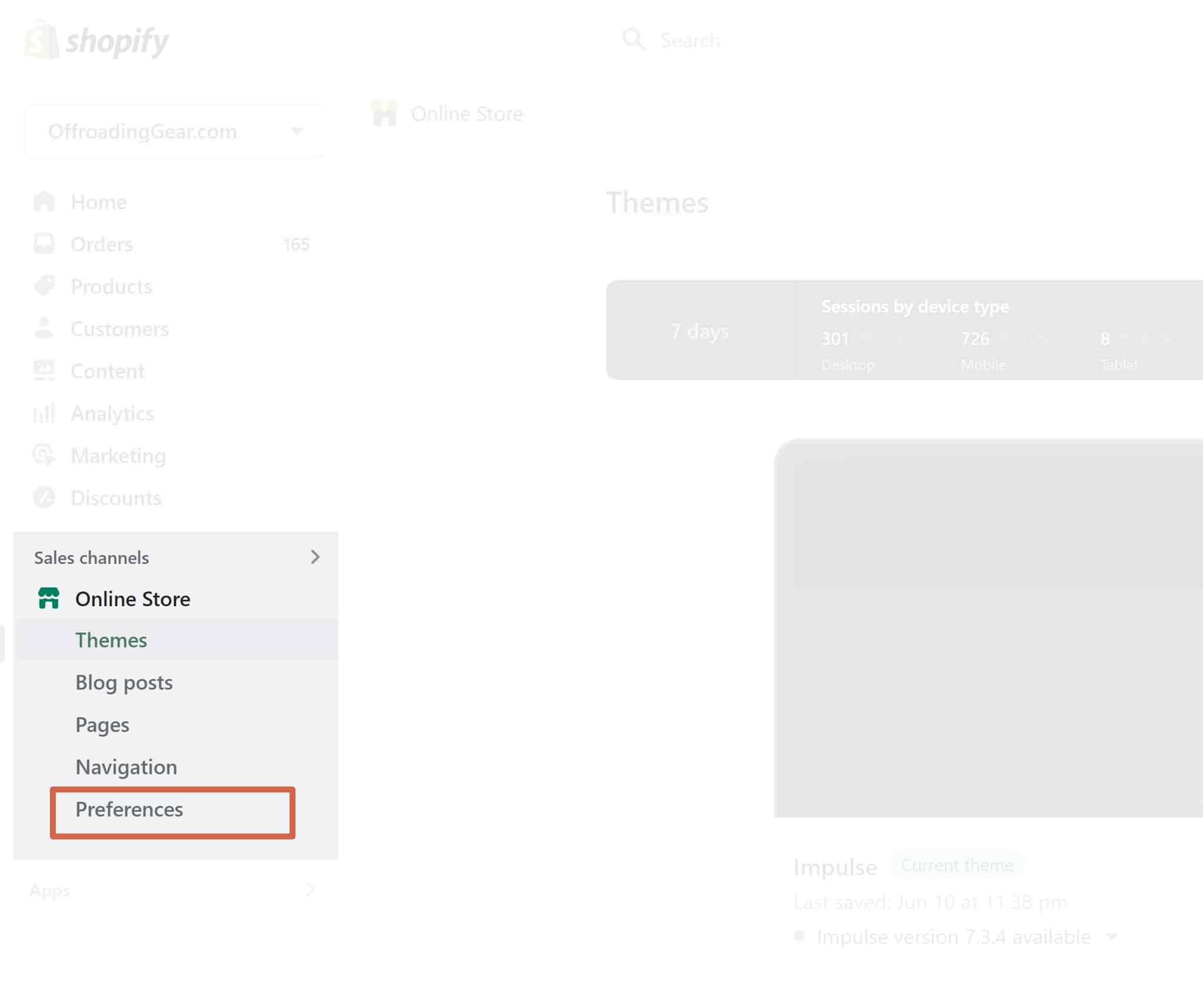Open Navigation under Online Store
Viewport: 1203px width, 1008px height.
(126, 767)
